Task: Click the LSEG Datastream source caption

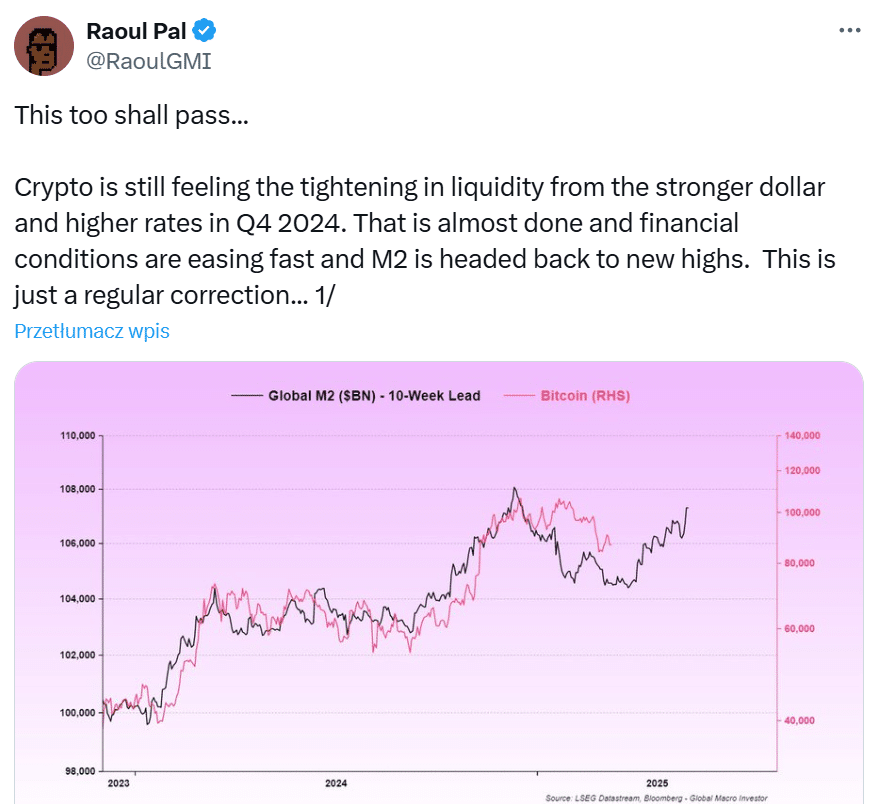Action: pyautogui.click(x=656, y=798)
